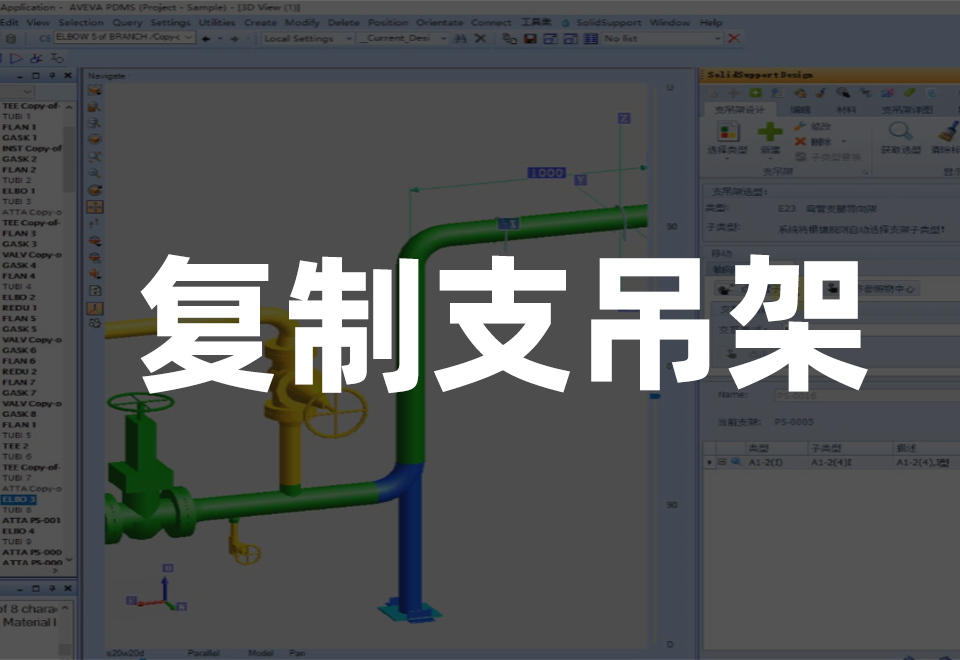Click the Name input field PS-0016
Screen dimensions: 960x660
pyautogui.click(x=866, y=396)
